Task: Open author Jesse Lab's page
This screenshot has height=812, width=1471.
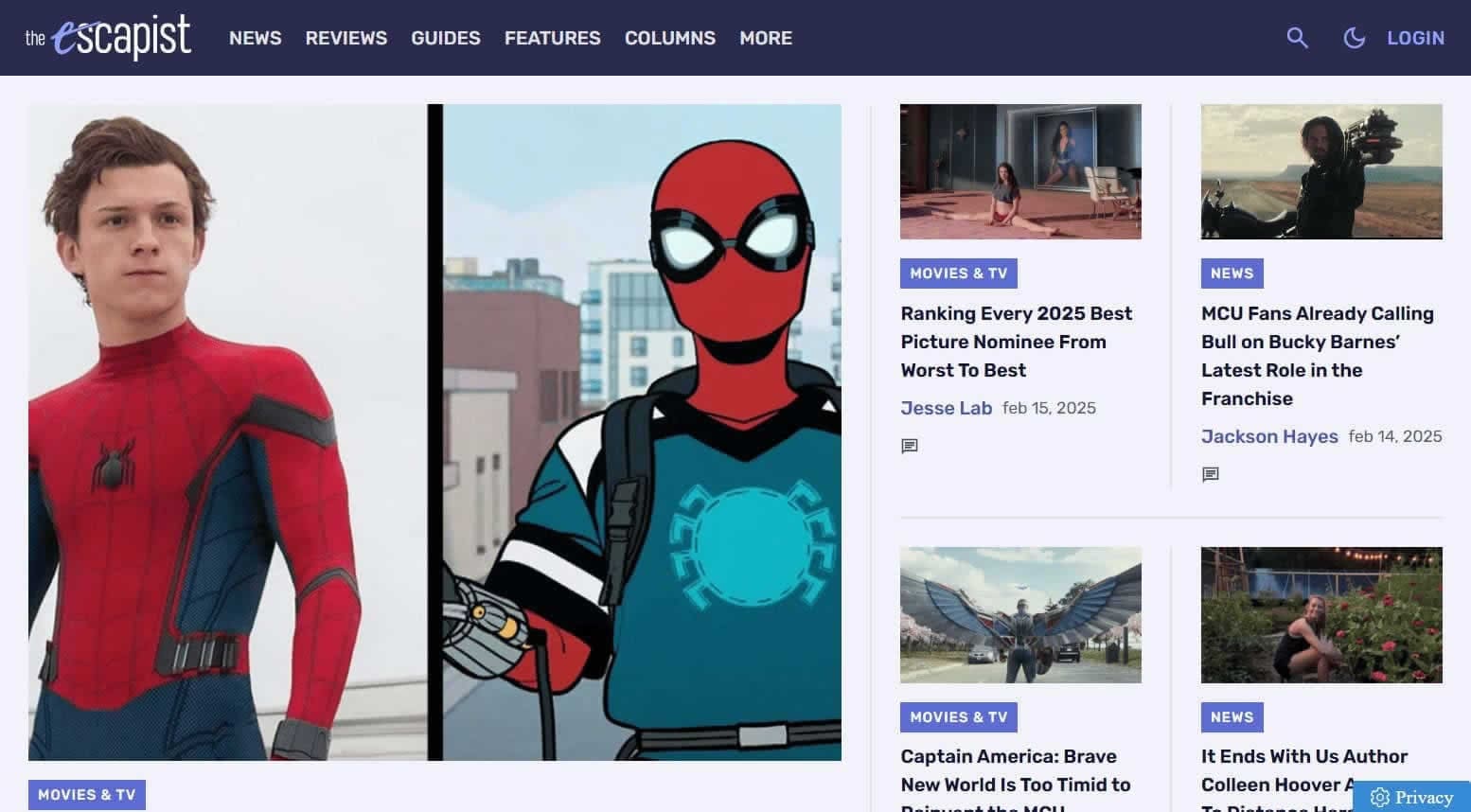Action: coord(946,408)
